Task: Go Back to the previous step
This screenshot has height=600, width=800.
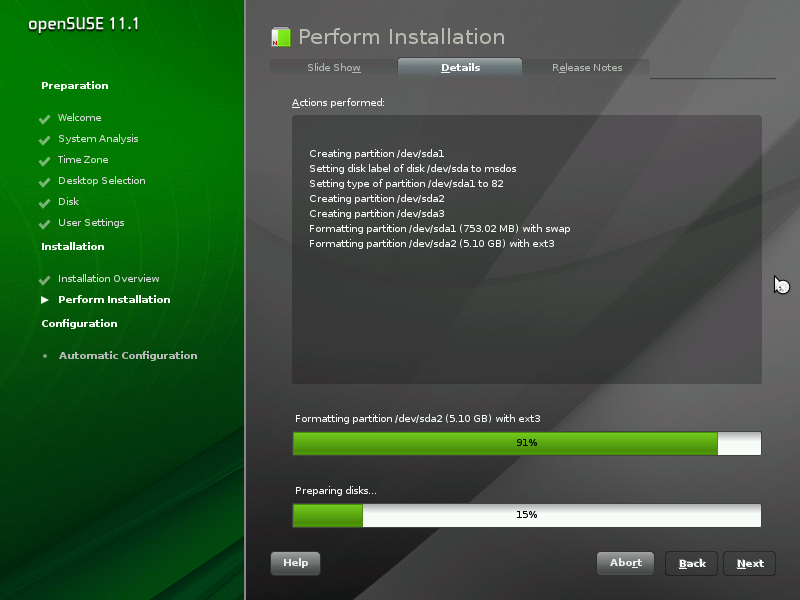Action: 692,564
